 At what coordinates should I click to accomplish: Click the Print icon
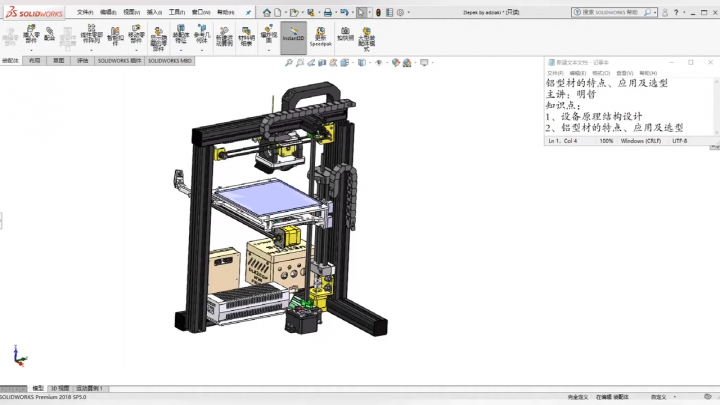328,12
